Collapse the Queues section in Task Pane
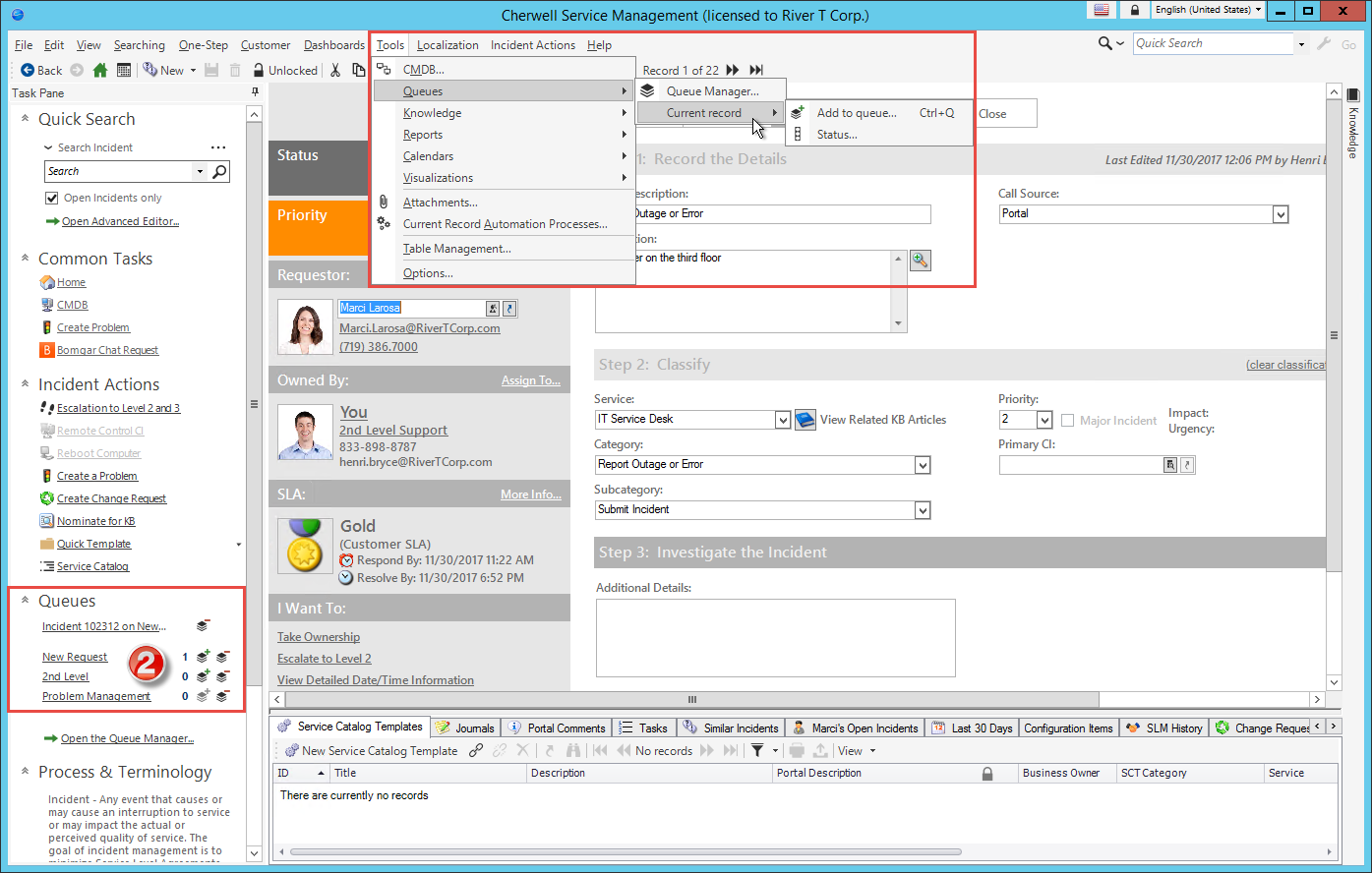1372x873 pixels. pyautogui.click(x=25, y=599)
